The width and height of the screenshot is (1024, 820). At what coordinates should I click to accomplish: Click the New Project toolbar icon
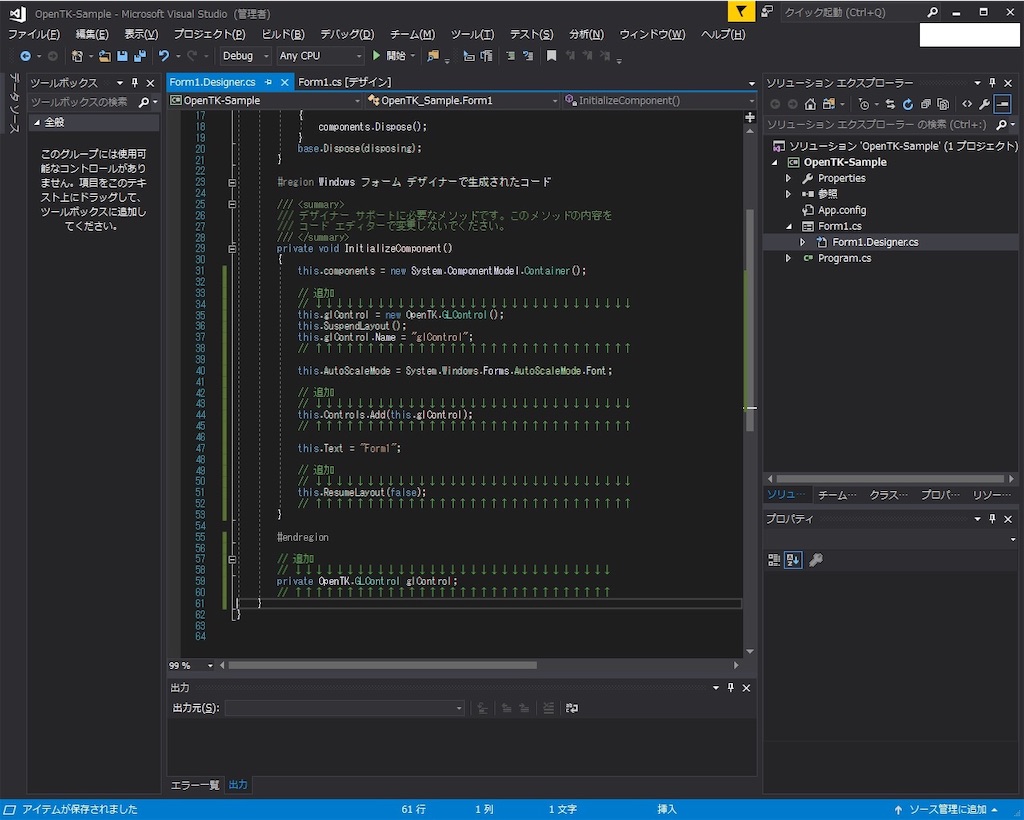[77, 56]
